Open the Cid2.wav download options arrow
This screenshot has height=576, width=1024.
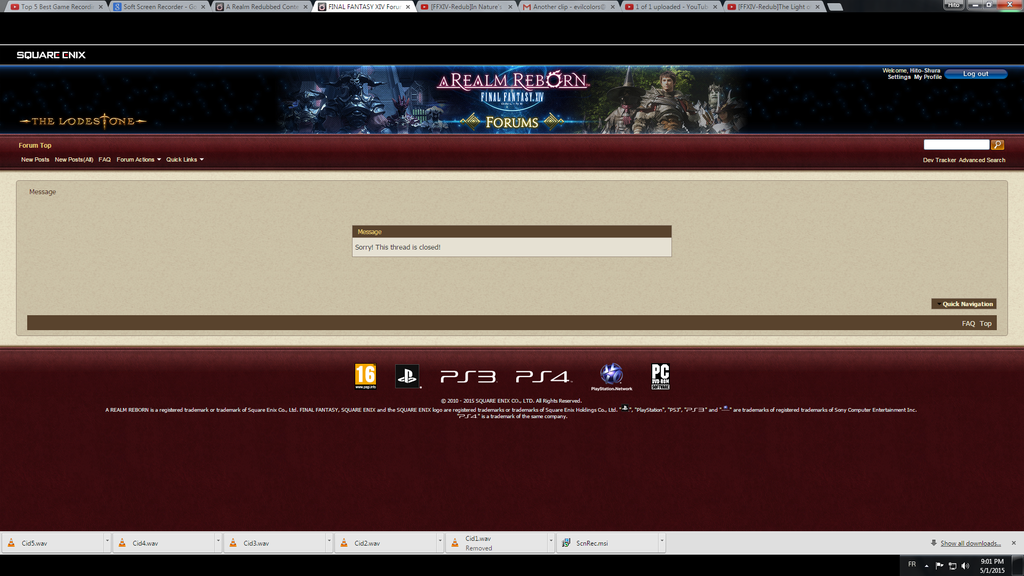[x=440, y=541]
